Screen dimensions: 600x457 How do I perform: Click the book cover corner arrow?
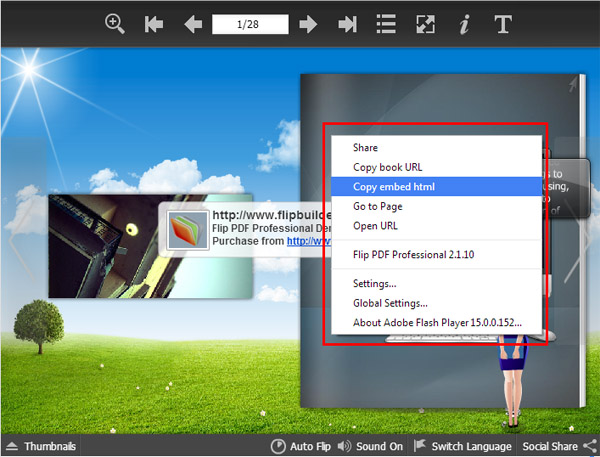[x=572, y=84]
